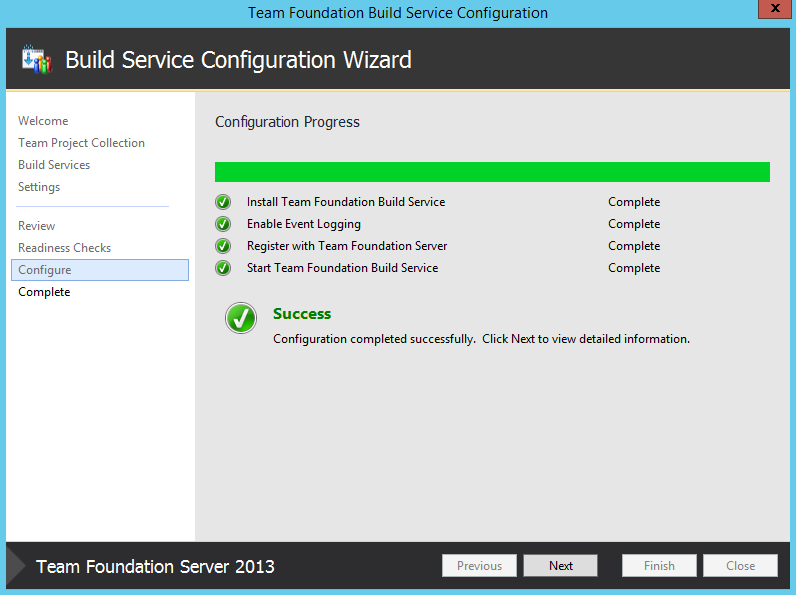Viewport: 796px width, 595px height.
Task: Open the Settings step in the sidebar
Action: click(39, 187)
